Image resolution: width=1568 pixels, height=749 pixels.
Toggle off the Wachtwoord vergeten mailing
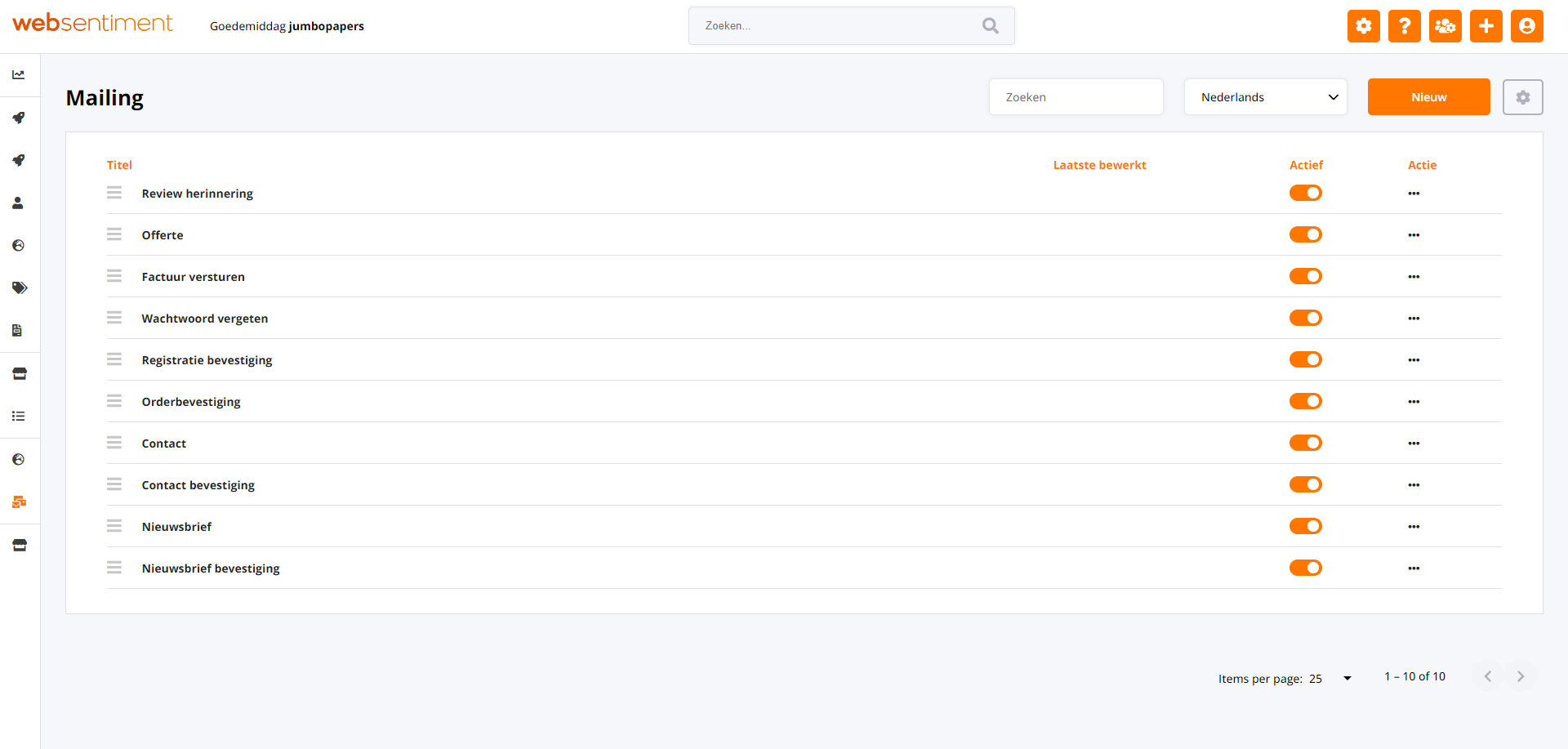[1305, 318]
